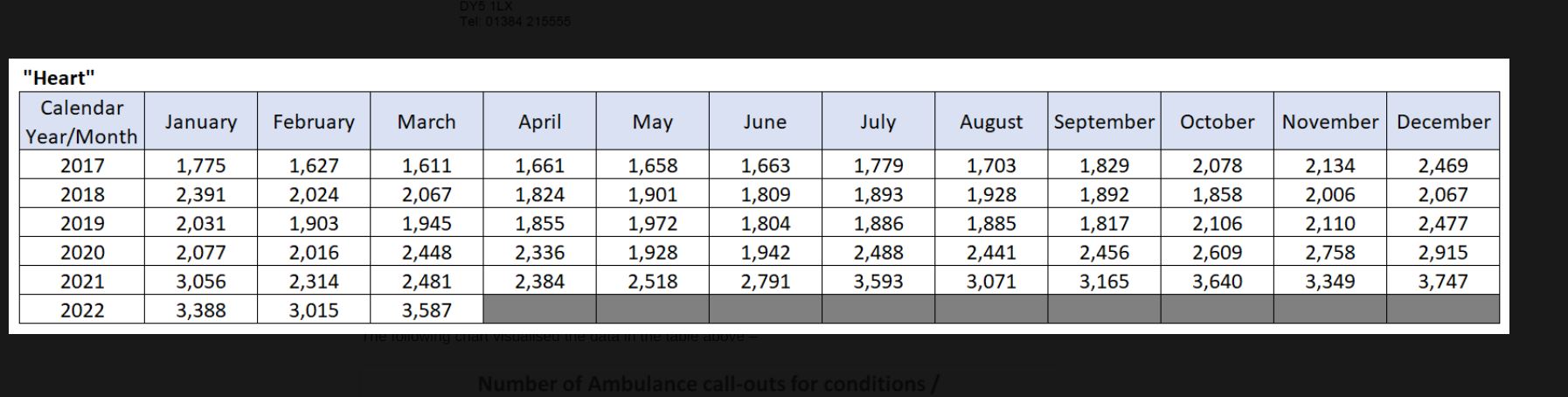This screenshot has width=1568, height=397.
Task: Select the Calendar Year/Month header cell
Action: tap(82, 122)
